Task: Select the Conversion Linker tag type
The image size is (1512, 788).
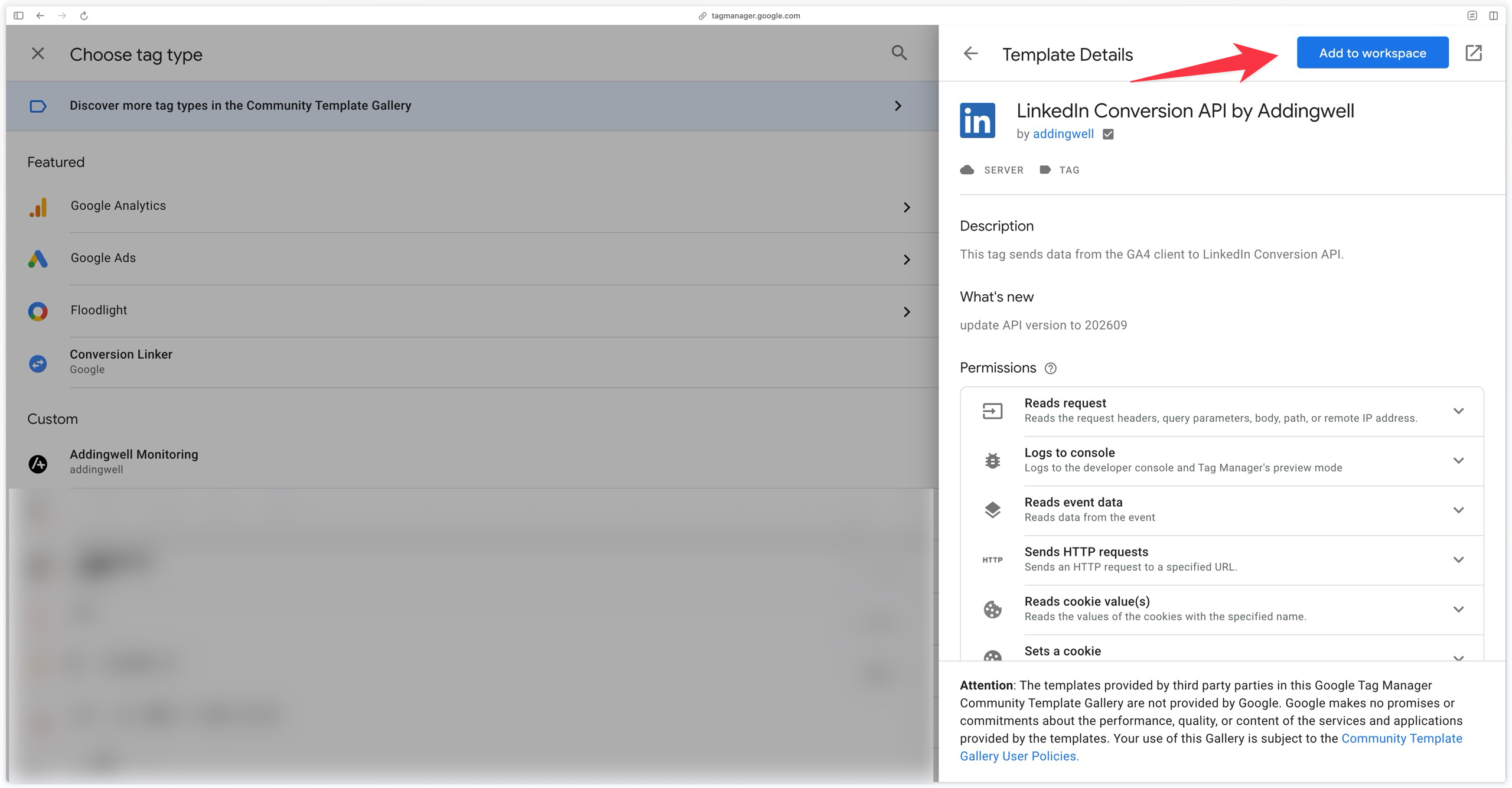Action: click(x=472, y=362)
